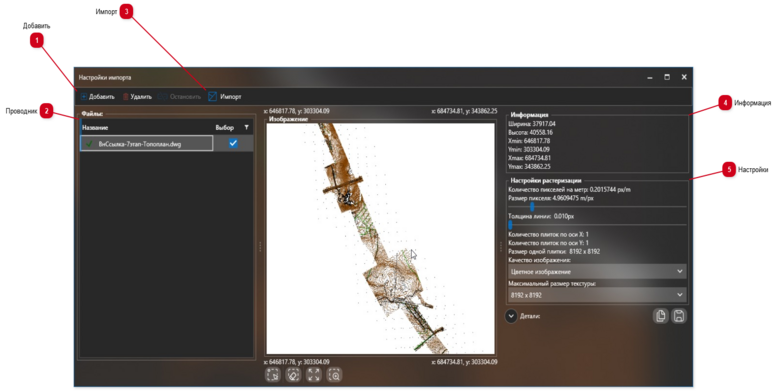Open the Максимальный размер текстуры dropdown
779x392 pixels.
click(597, 295)
